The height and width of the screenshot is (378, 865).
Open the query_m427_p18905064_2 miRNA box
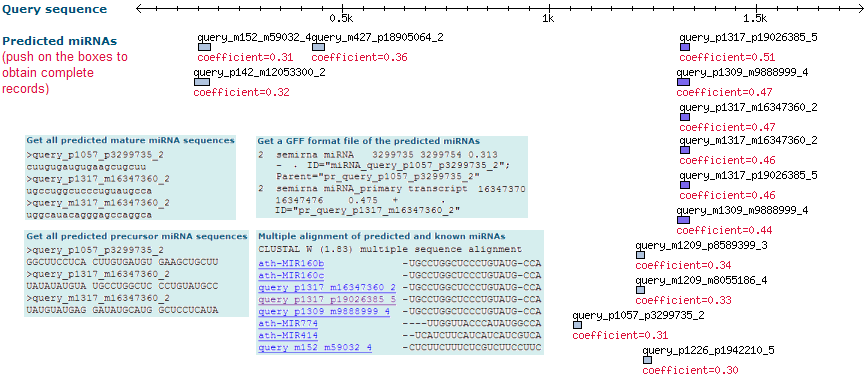coord(318,47)
